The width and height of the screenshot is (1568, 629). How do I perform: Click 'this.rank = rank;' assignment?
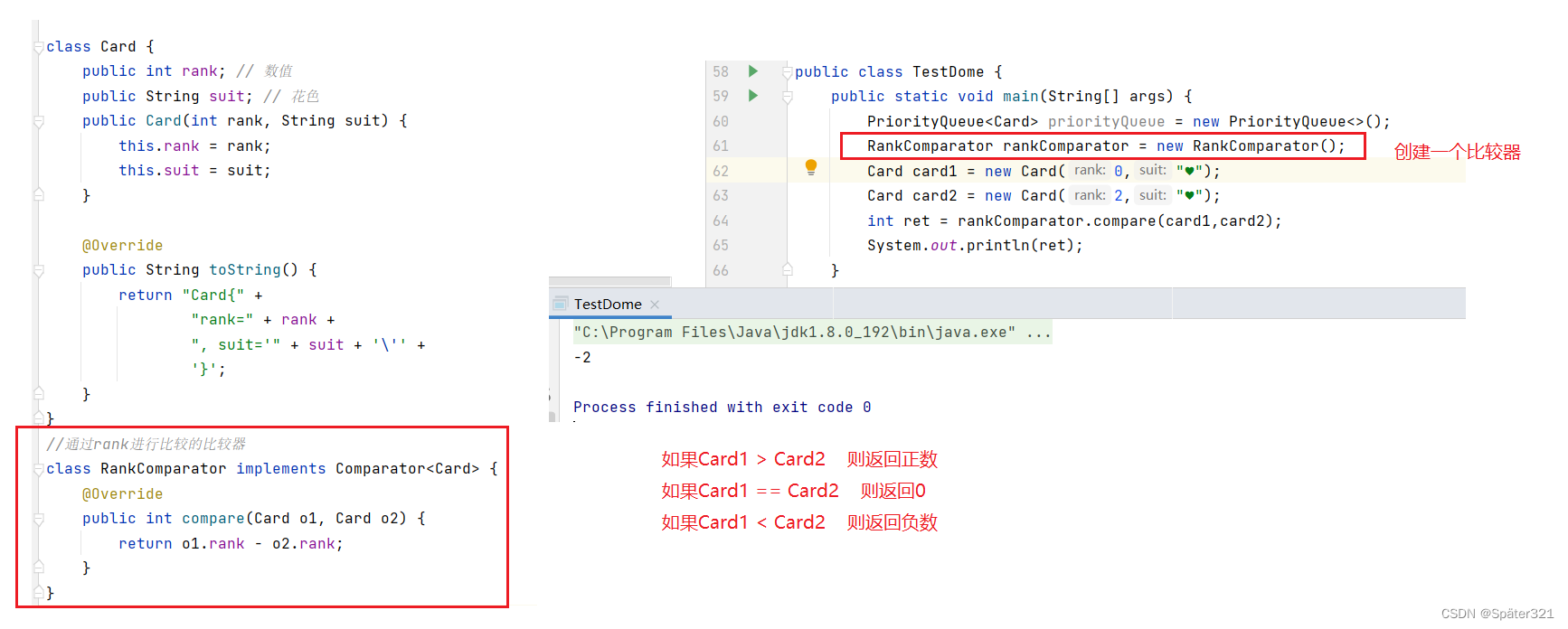[x=194, y=146]
